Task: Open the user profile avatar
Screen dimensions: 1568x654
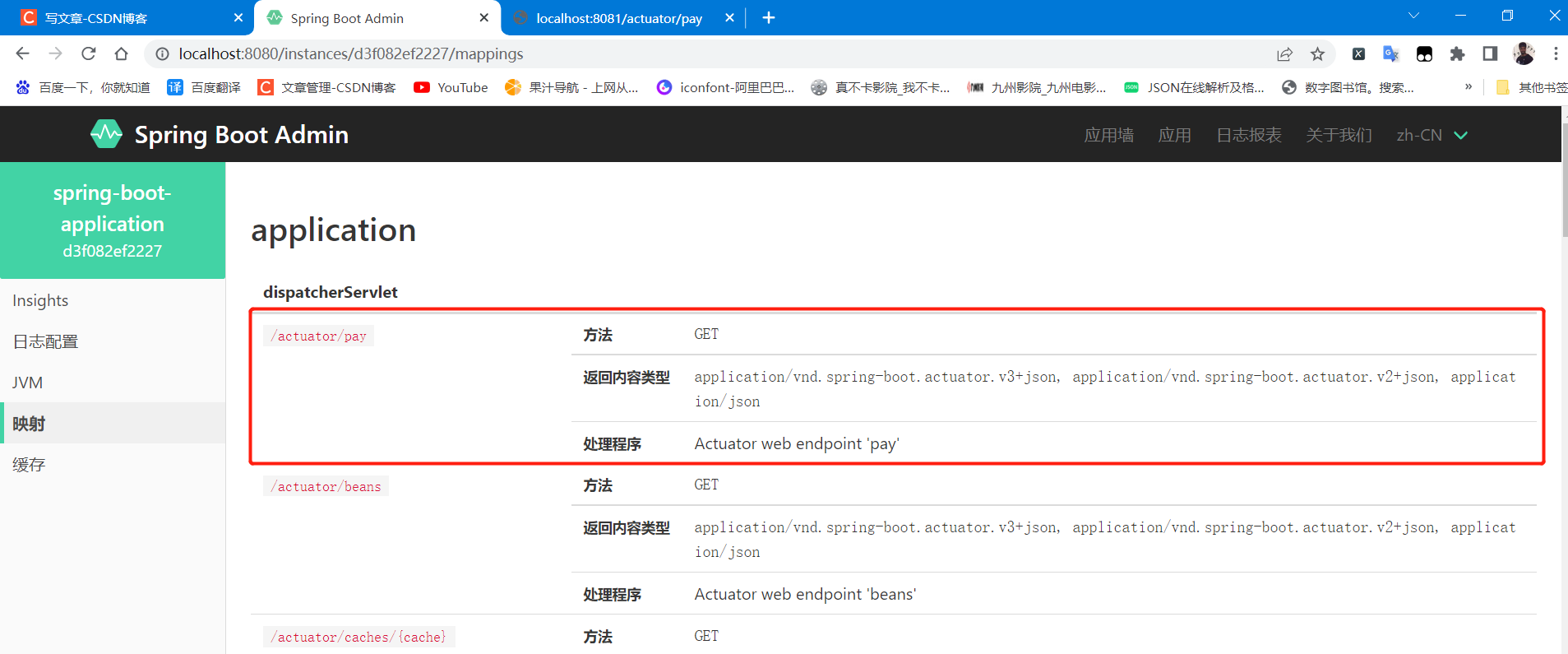Action: click(x=1524, y=53)
